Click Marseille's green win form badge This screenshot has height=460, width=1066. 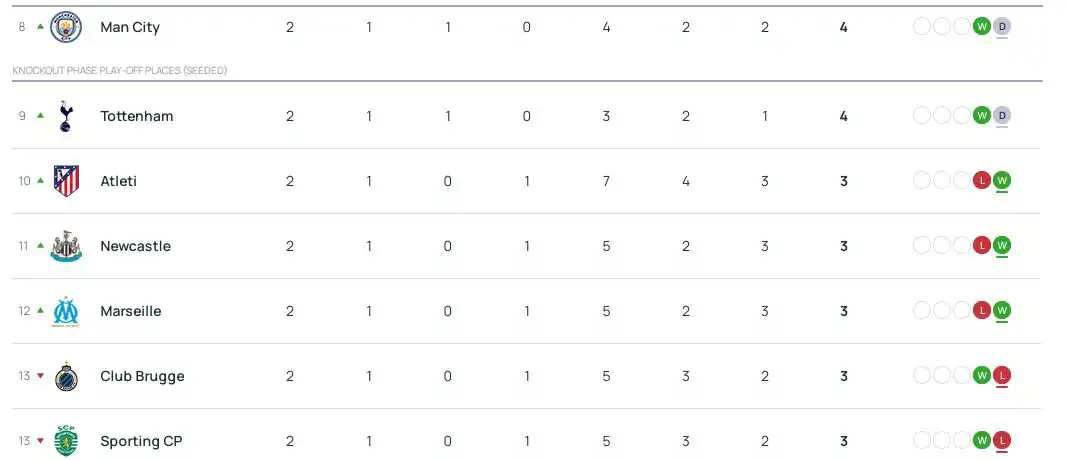click(1002, 310)
